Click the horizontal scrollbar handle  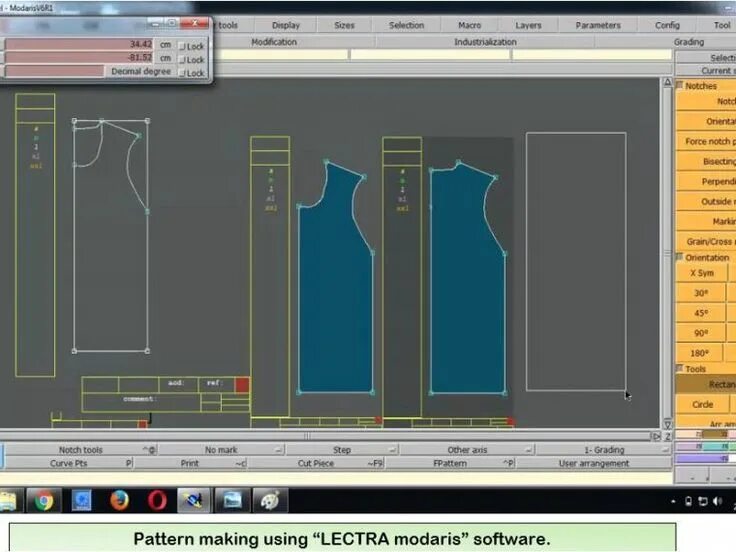coord(307,436)
